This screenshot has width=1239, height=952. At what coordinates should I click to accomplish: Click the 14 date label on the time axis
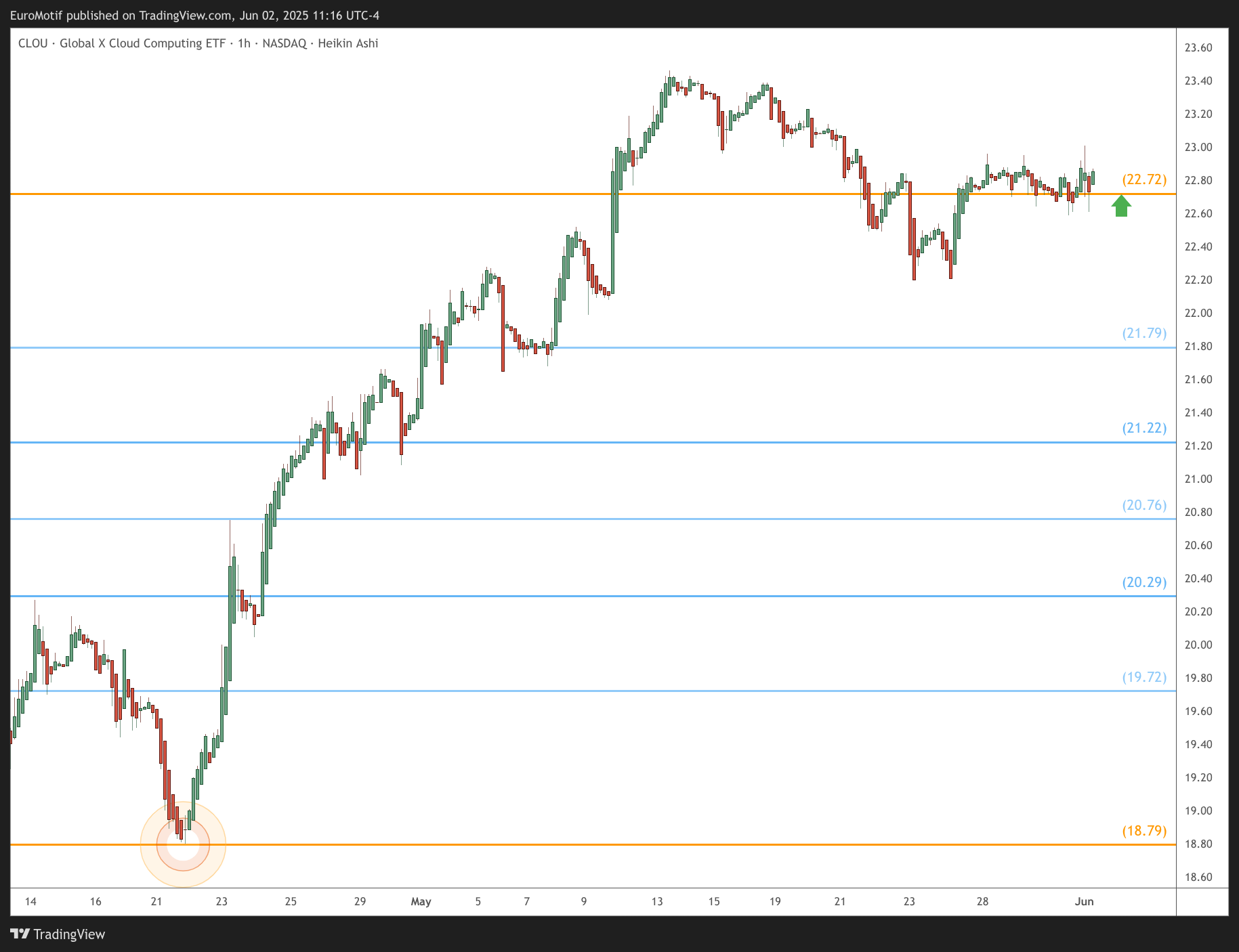click(x=30, y=901)
